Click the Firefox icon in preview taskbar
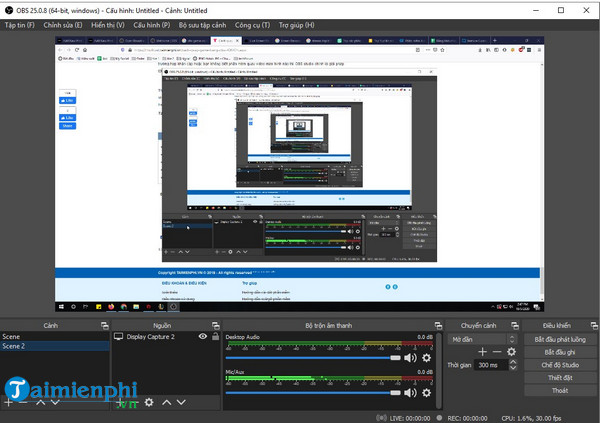This screenshot has height=423, width=600. pyautogui.click(x=111, y=307)
